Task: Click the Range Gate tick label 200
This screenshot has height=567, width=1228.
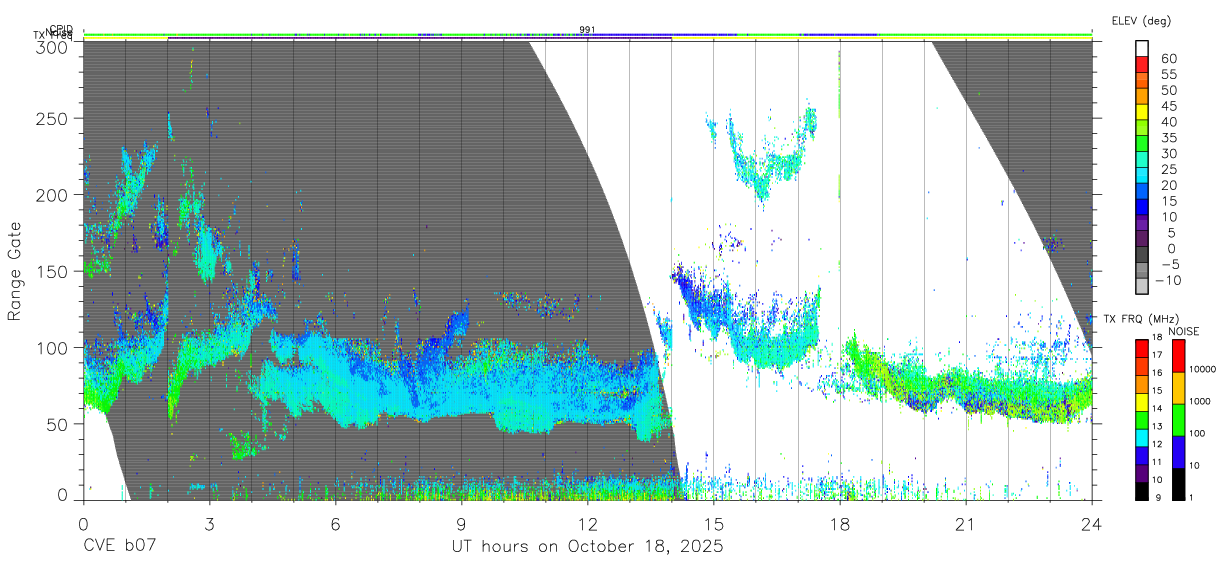Action: 54,195
